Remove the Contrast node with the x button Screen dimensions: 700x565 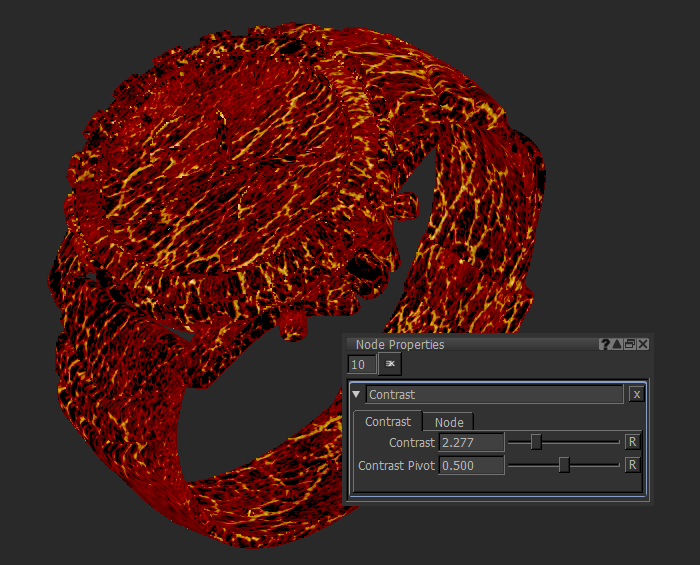636,394
